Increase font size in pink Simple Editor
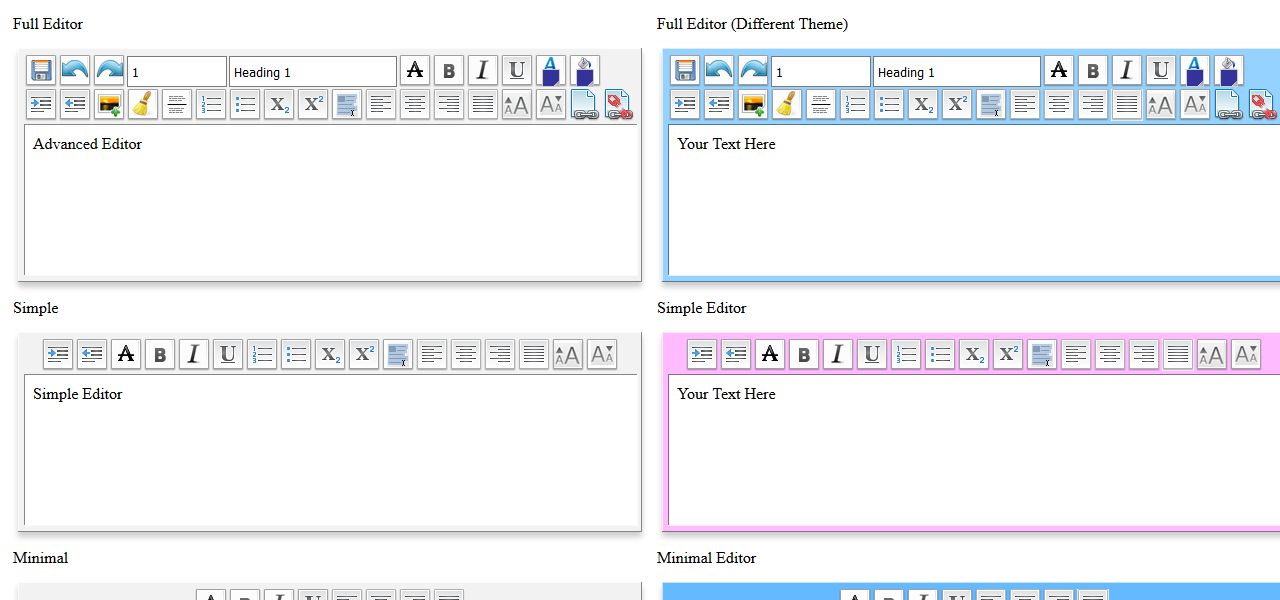Screen dimensions: 1280x600 pos(1212,354)
